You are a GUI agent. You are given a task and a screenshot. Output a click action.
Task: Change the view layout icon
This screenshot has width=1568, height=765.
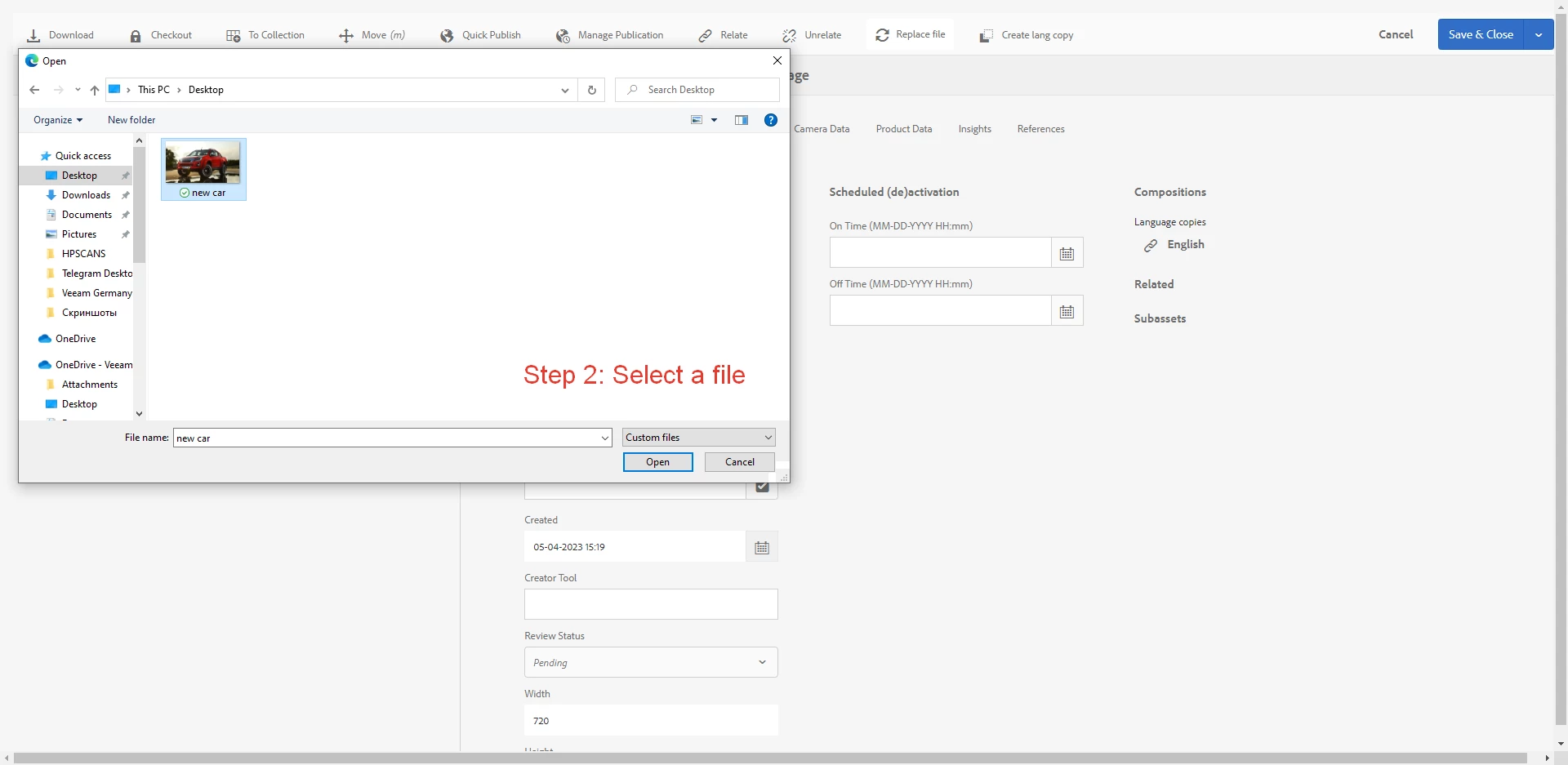pos(697,120)
